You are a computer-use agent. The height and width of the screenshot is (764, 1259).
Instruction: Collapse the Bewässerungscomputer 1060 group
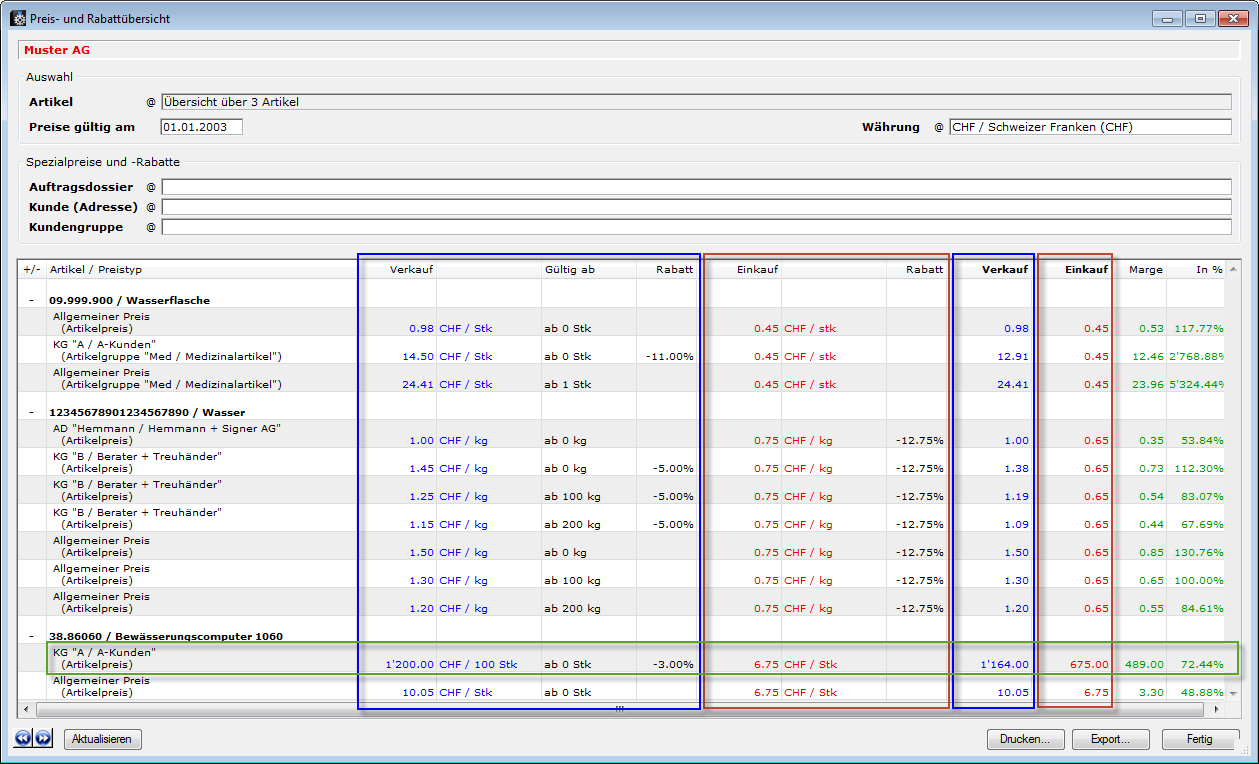point(31,636)
